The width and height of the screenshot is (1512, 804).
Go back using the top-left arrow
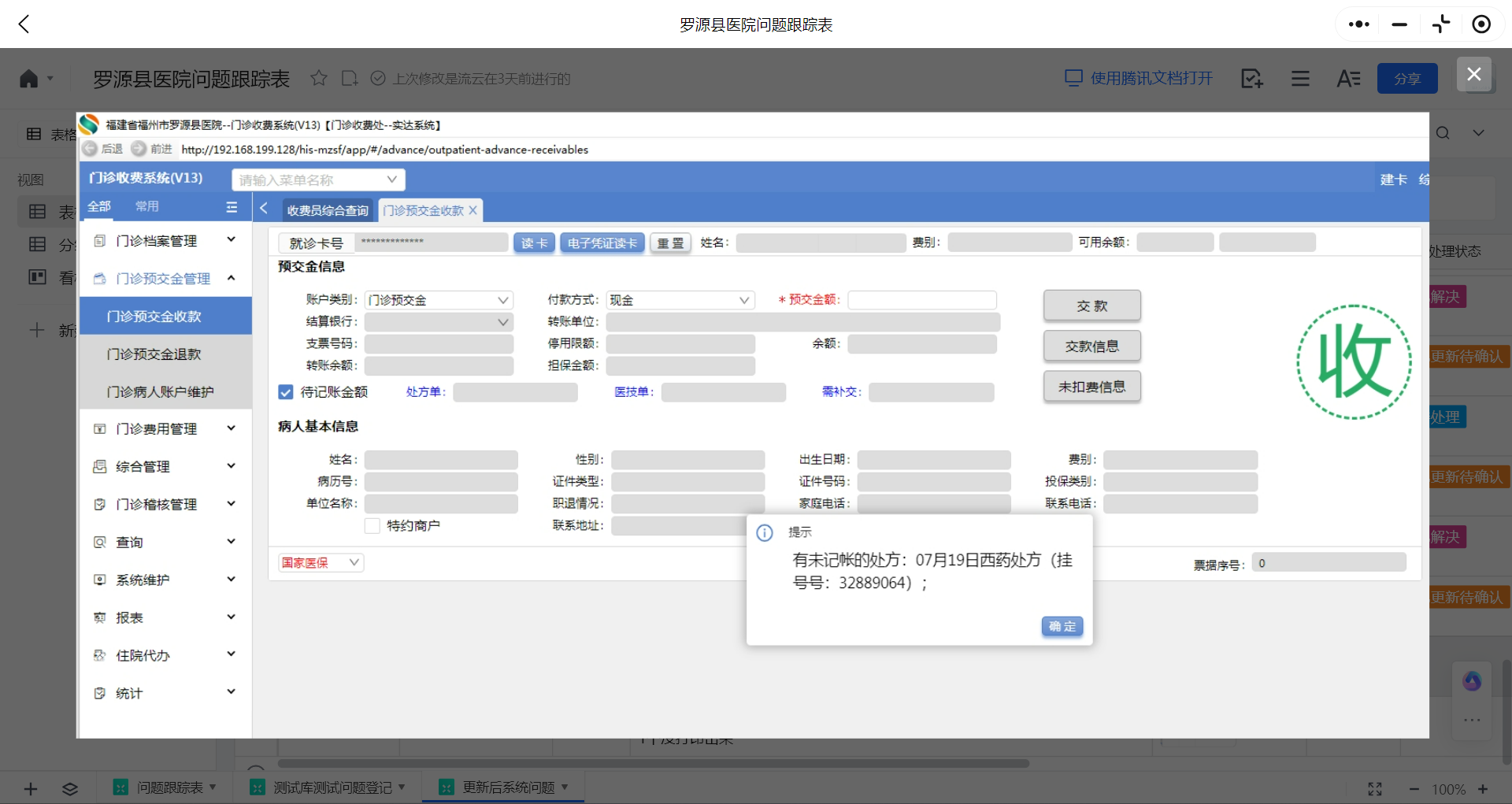(x=24, y=24)
